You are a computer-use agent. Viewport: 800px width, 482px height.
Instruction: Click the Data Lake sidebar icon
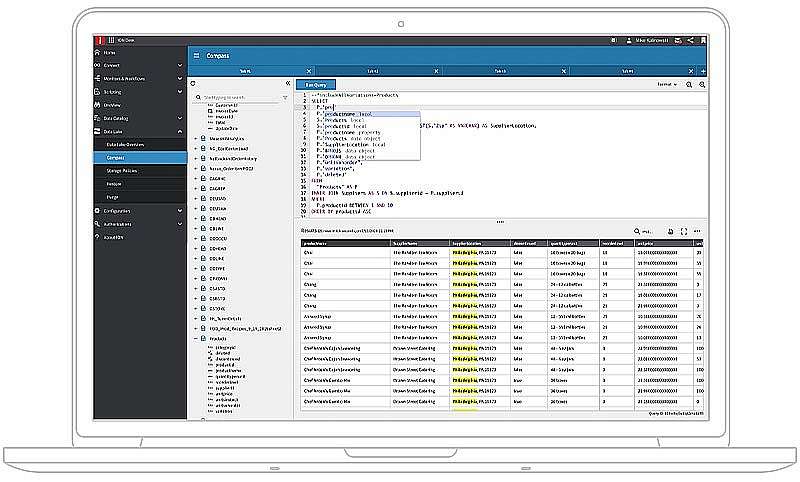pyautogui.click(x=97, y=132)
